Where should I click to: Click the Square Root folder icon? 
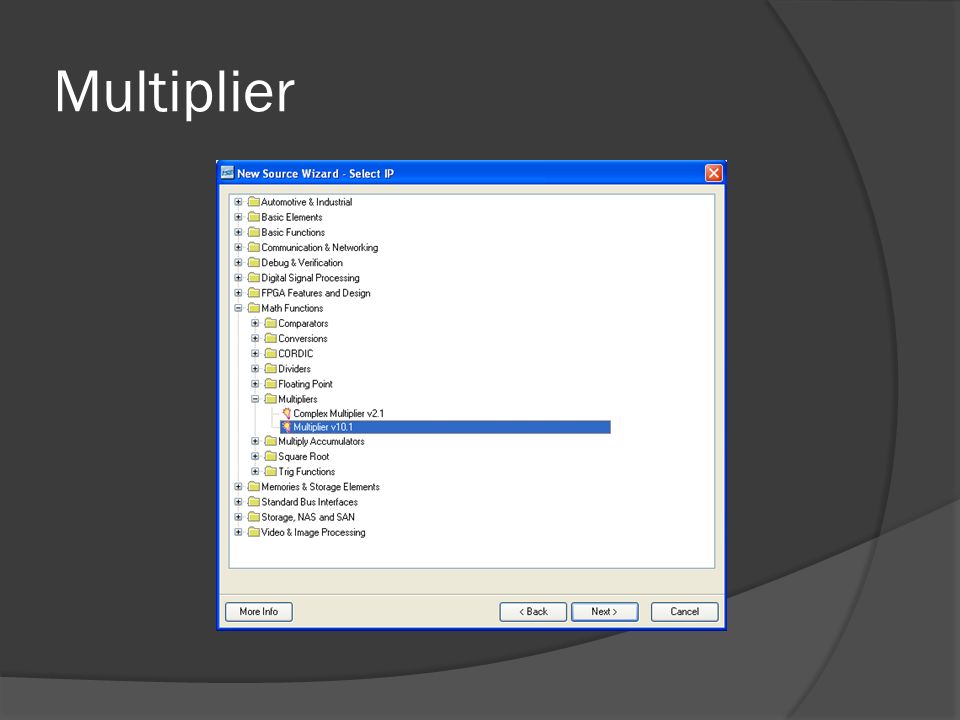[x=271, y=456]
